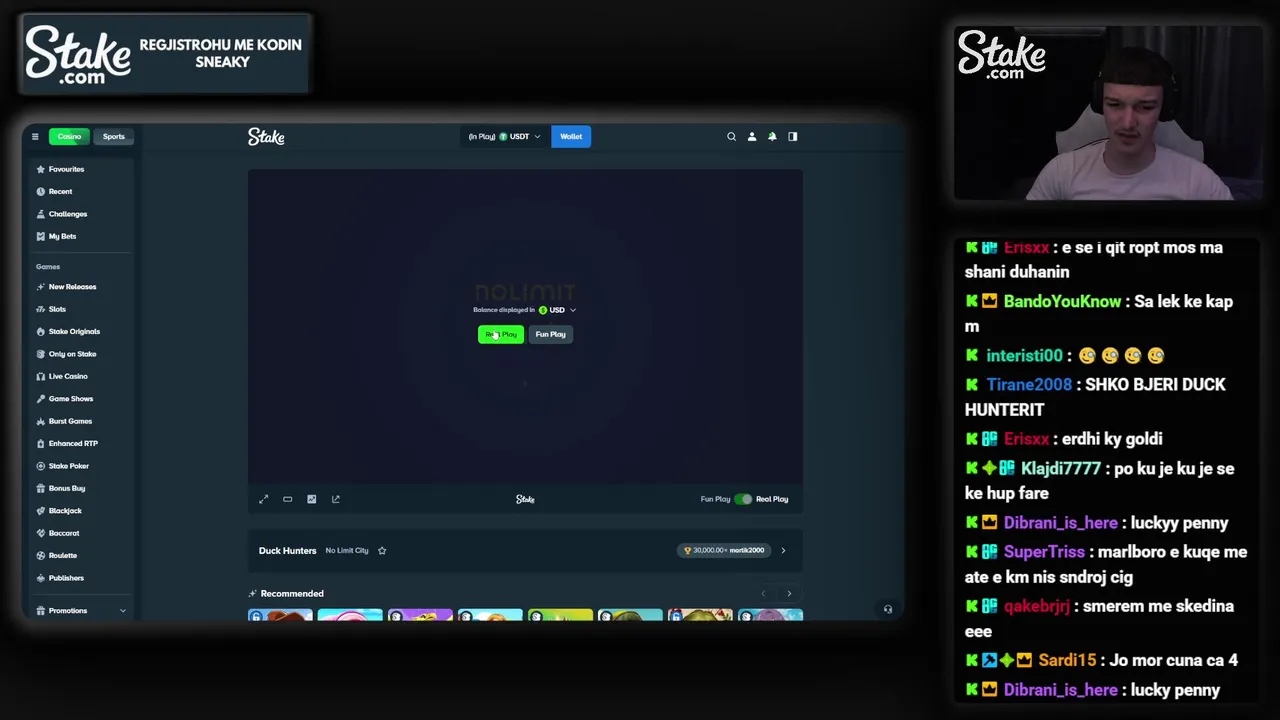Open Live Casino category
The image size is (1280, 720).
tap(68, 376)
